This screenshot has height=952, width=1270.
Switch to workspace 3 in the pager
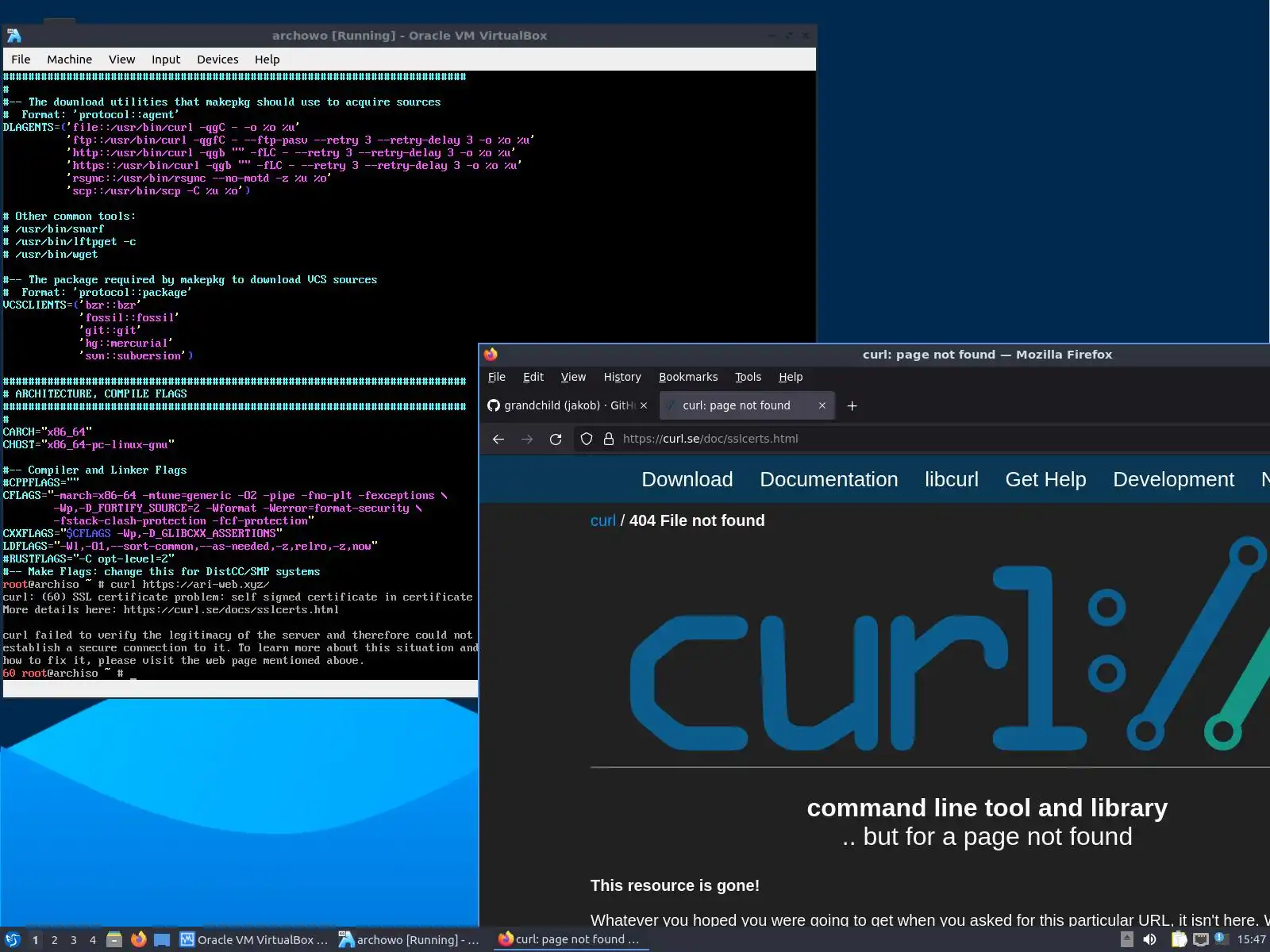click(73, 940)
